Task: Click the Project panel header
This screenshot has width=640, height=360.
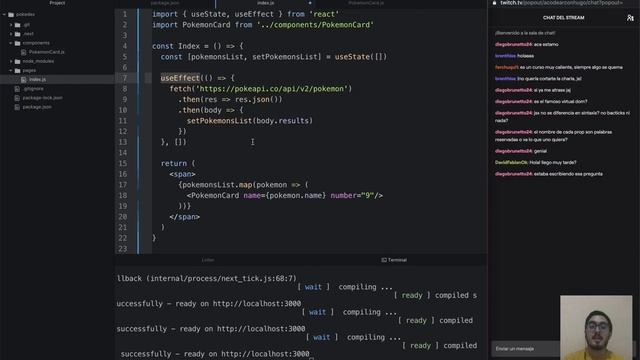Action: point(57,3)
